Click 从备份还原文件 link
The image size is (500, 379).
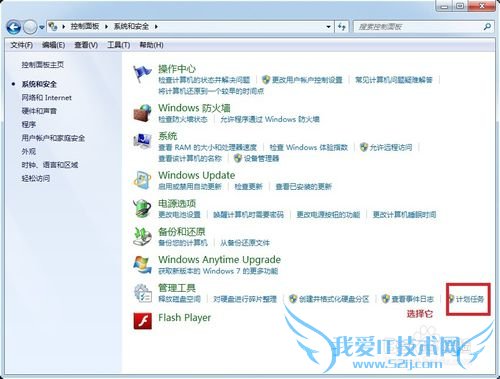245,243
